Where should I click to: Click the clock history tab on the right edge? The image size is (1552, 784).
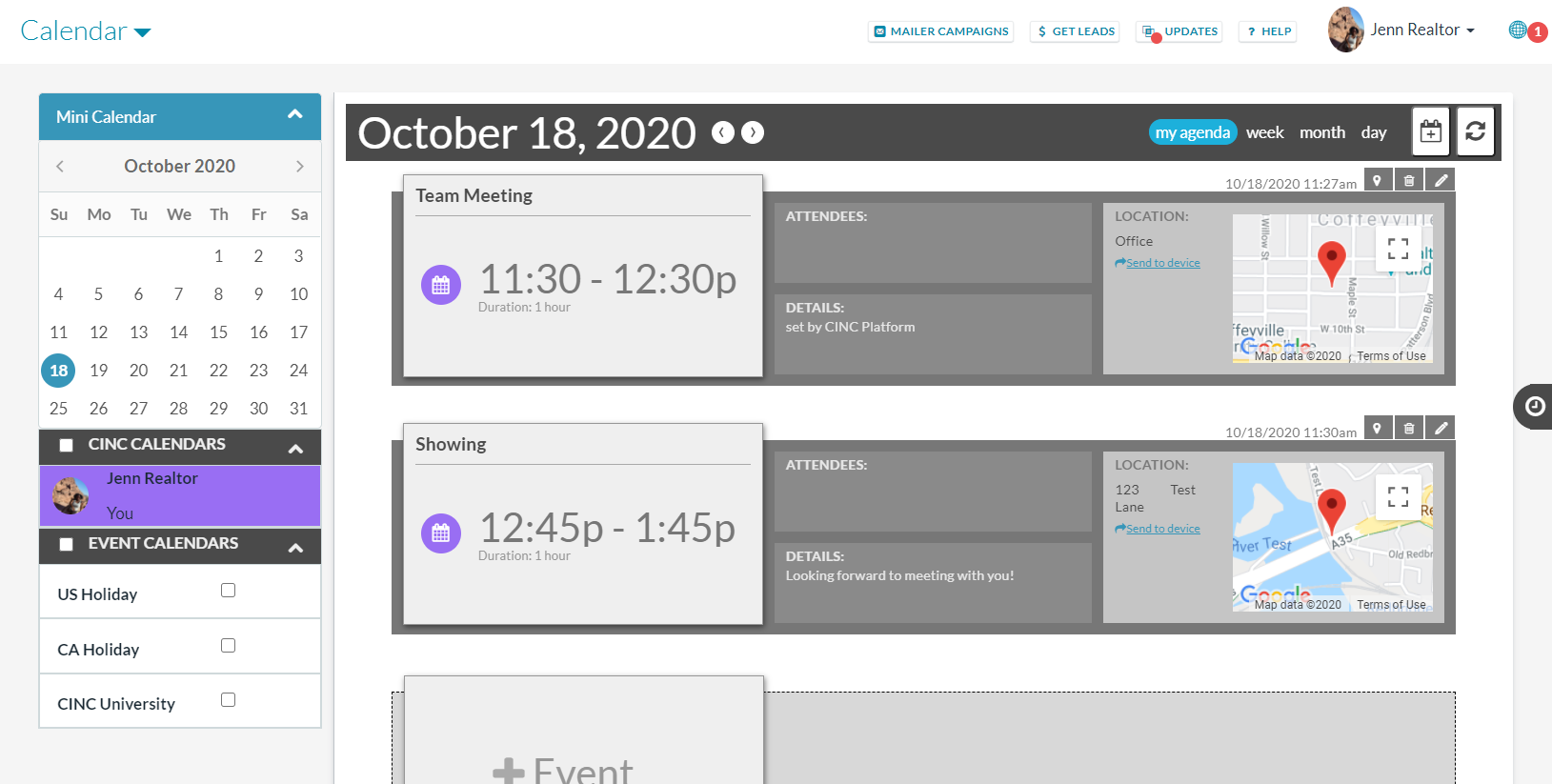click(x=1534, y=407)
